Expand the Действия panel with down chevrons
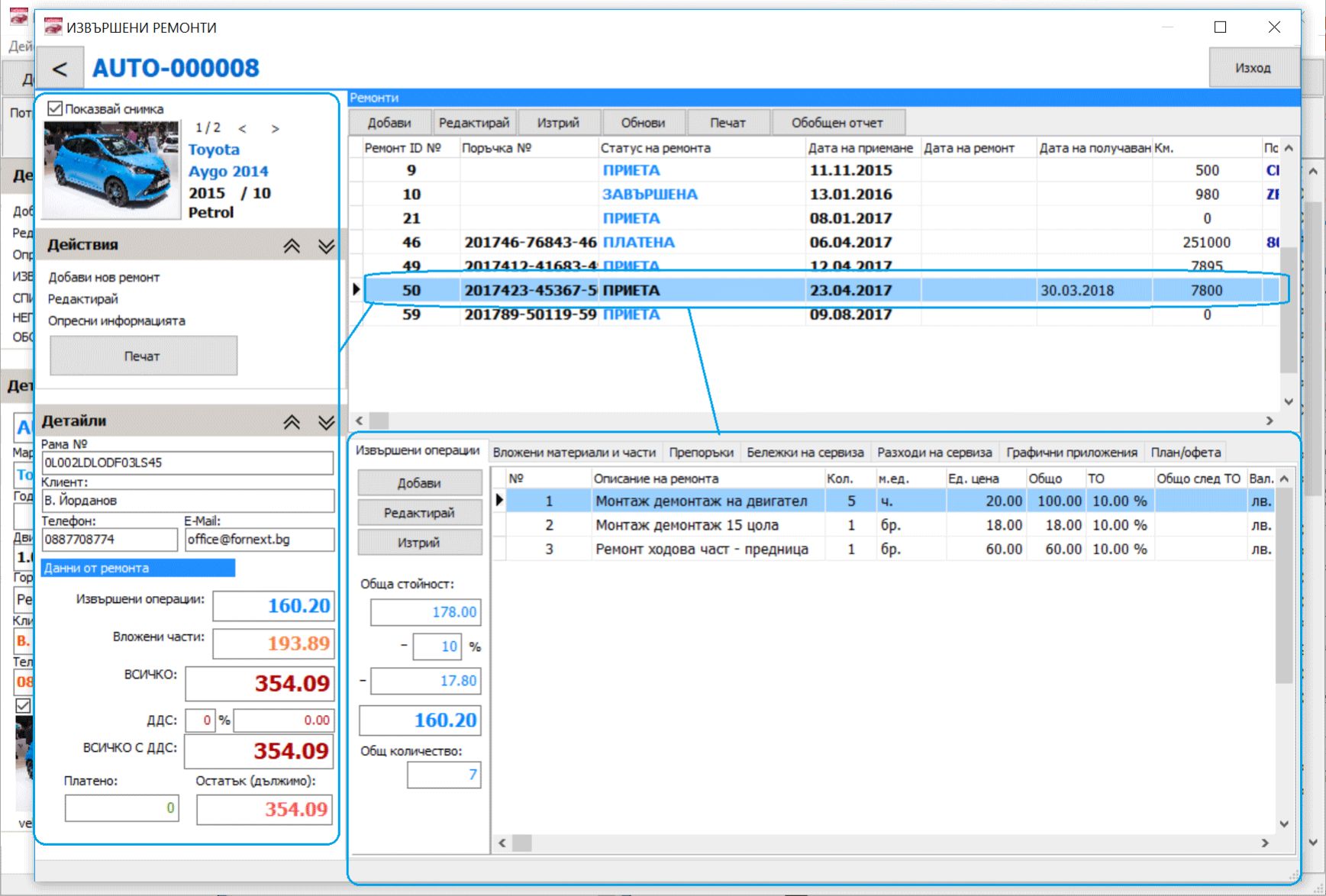Image resolution: width=1326 pixels, height=896 pixels. [326, 246]
